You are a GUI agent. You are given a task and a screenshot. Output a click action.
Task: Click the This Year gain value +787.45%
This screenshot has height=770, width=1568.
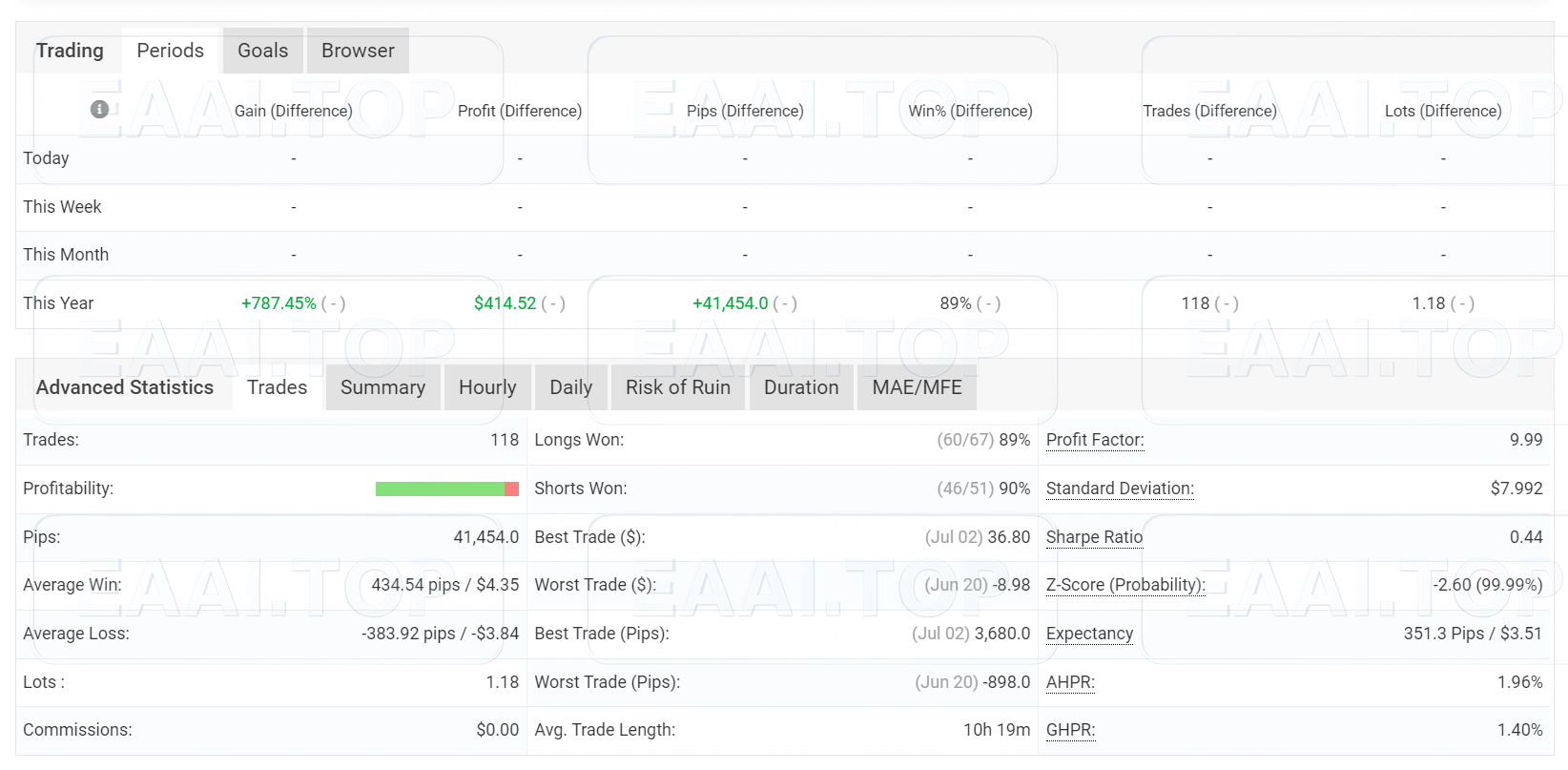279,303
